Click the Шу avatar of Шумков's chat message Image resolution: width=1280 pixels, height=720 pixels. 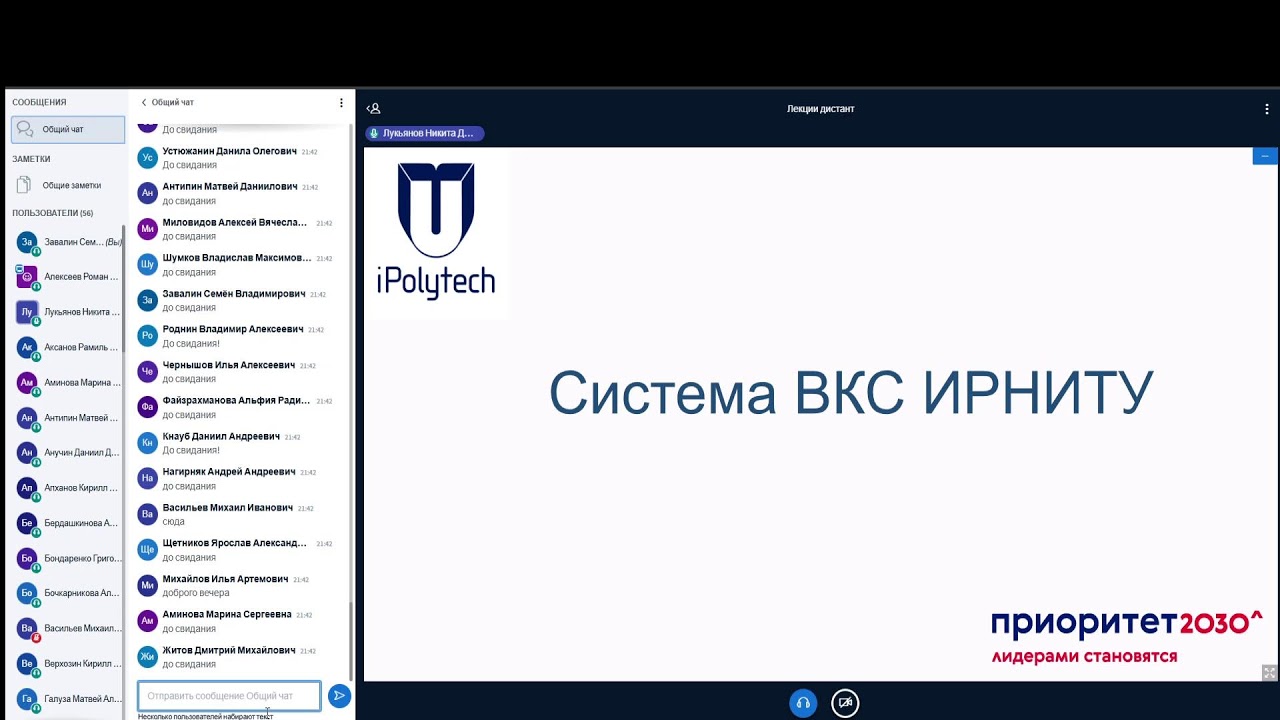(148, 265)
